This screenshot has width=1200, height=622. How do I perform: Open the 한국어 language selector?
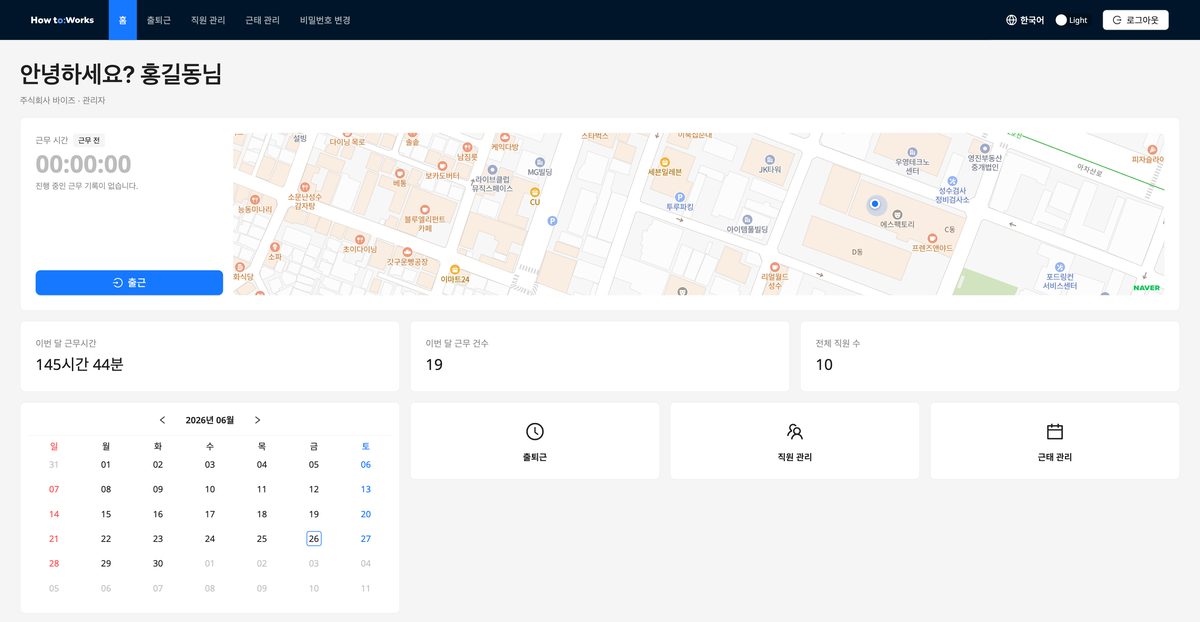1025,20
